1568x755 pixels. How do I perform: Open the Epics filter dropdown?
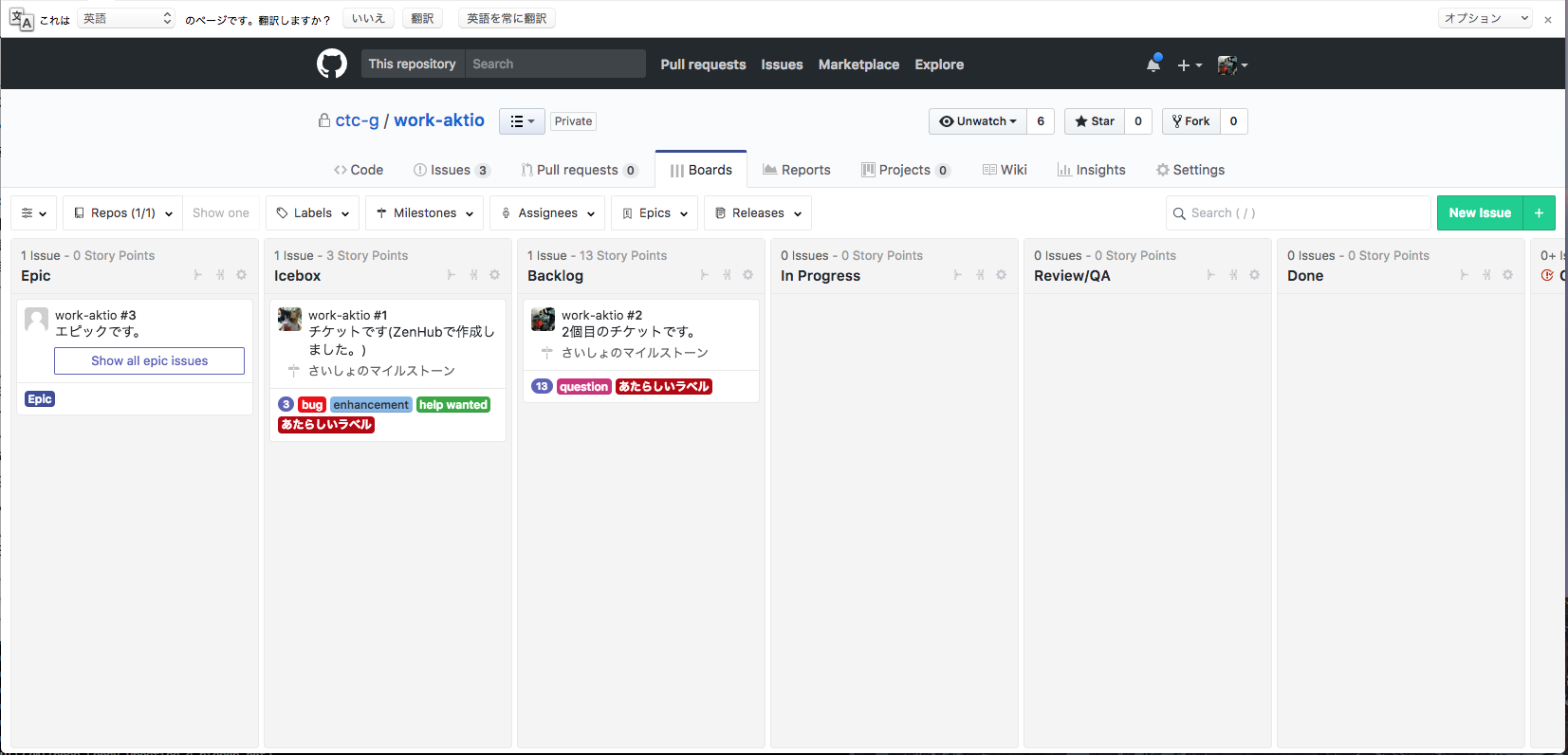[x=655, y=213]
